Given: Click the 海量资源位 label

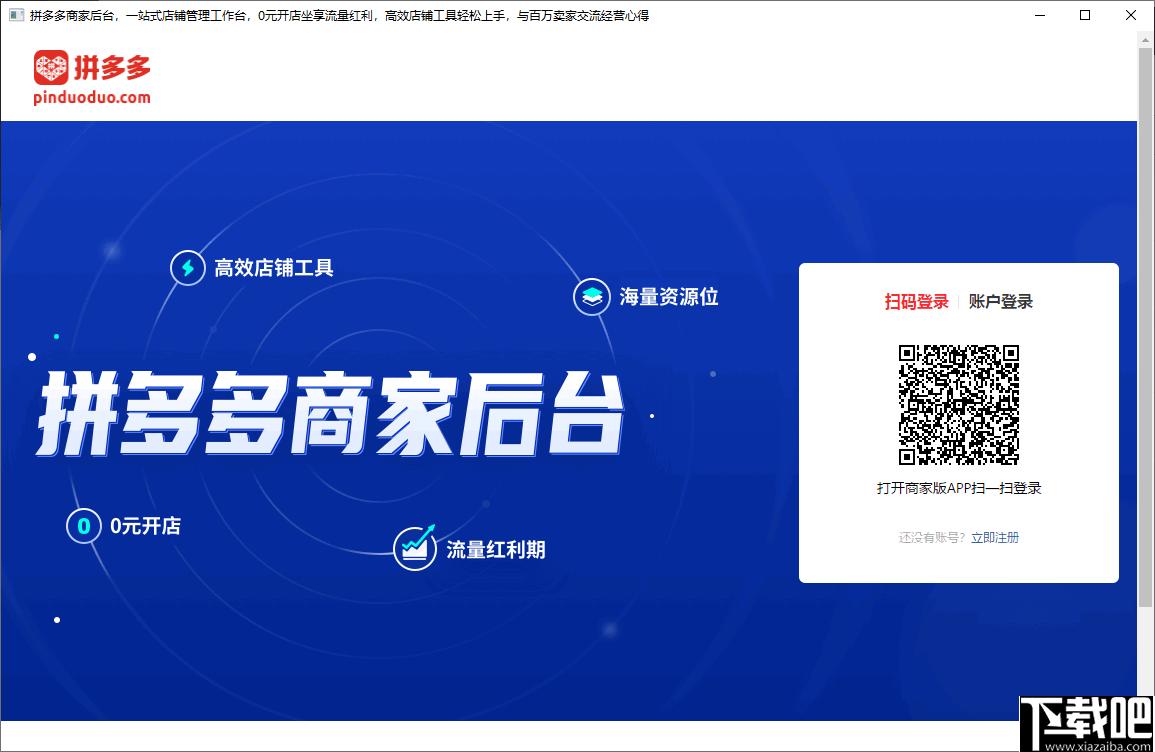Looking at the screenshot, I should pyautogui.click(x=668, y=297).
